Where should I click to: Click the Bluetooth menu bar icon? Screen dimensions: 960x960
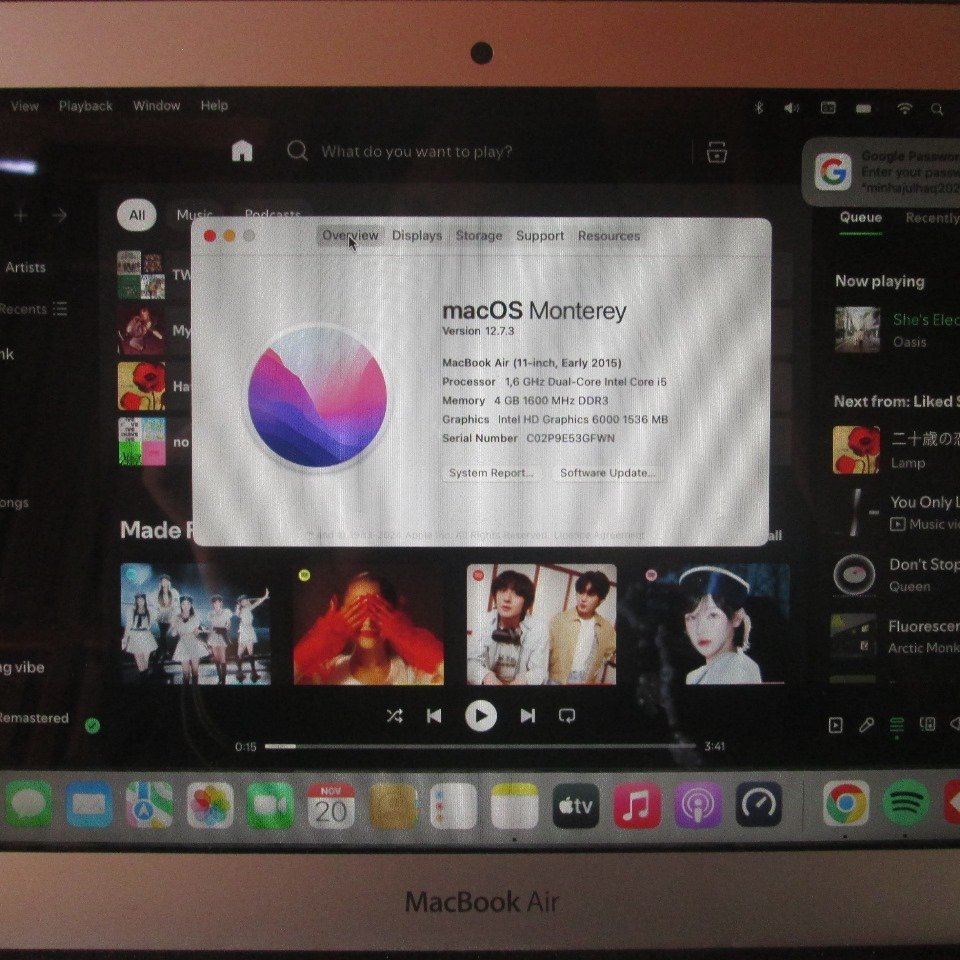click(759, 108)
